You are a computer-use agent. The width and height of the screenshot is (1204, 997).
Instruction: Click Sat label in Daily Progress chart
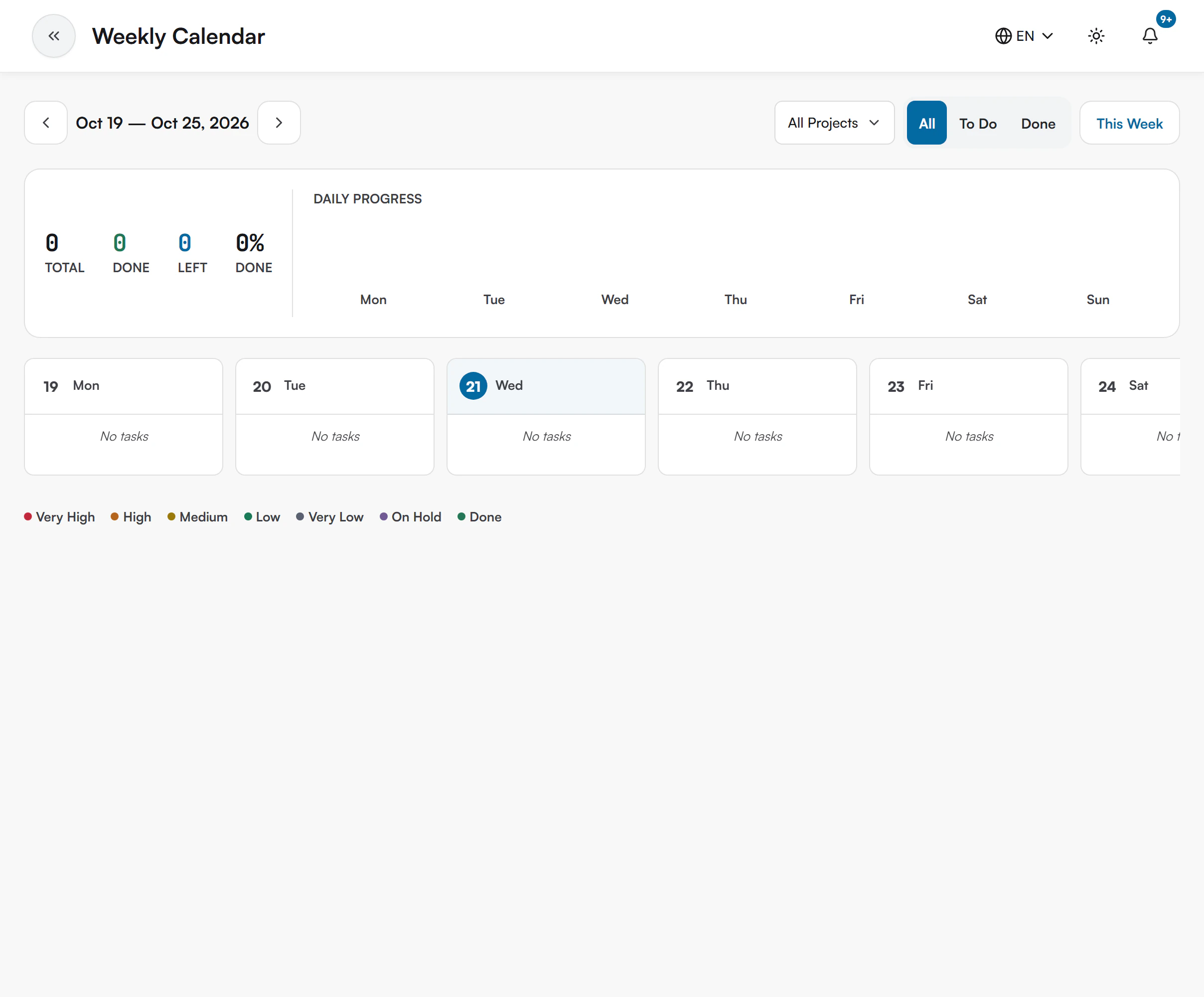coord(977,300)
